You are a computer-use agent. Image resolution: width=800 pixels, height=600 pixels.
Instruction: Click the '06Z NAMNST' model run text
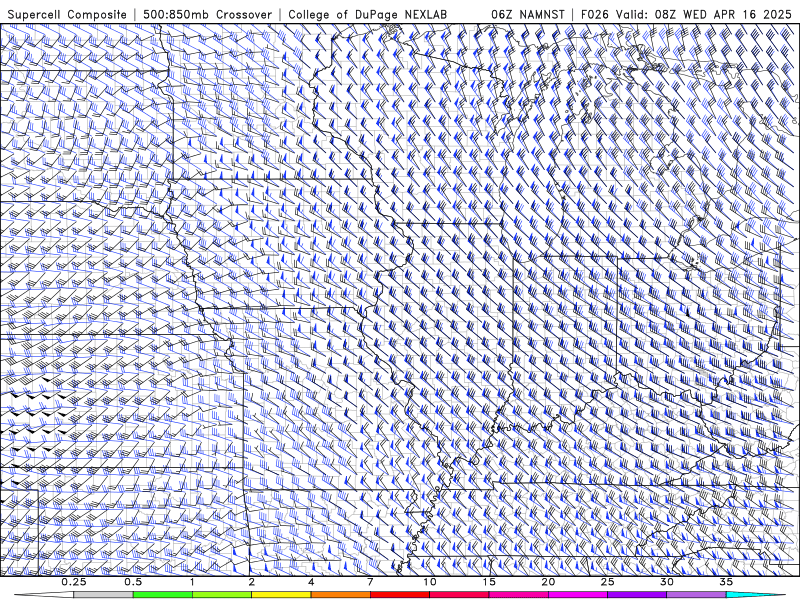pos(528,14)
